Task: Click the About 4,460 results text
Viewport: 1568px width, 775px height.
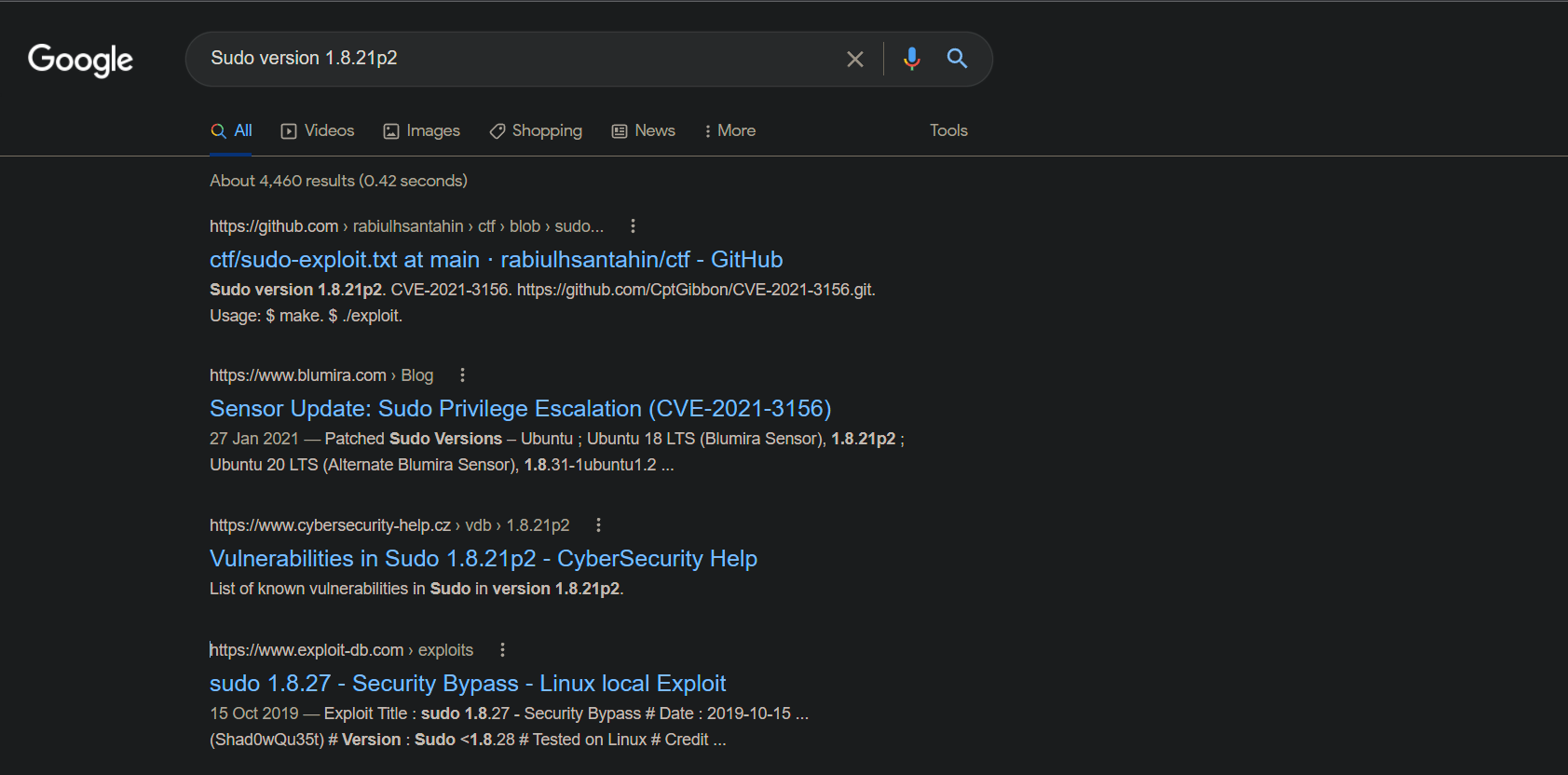Action: pos(338,181)
